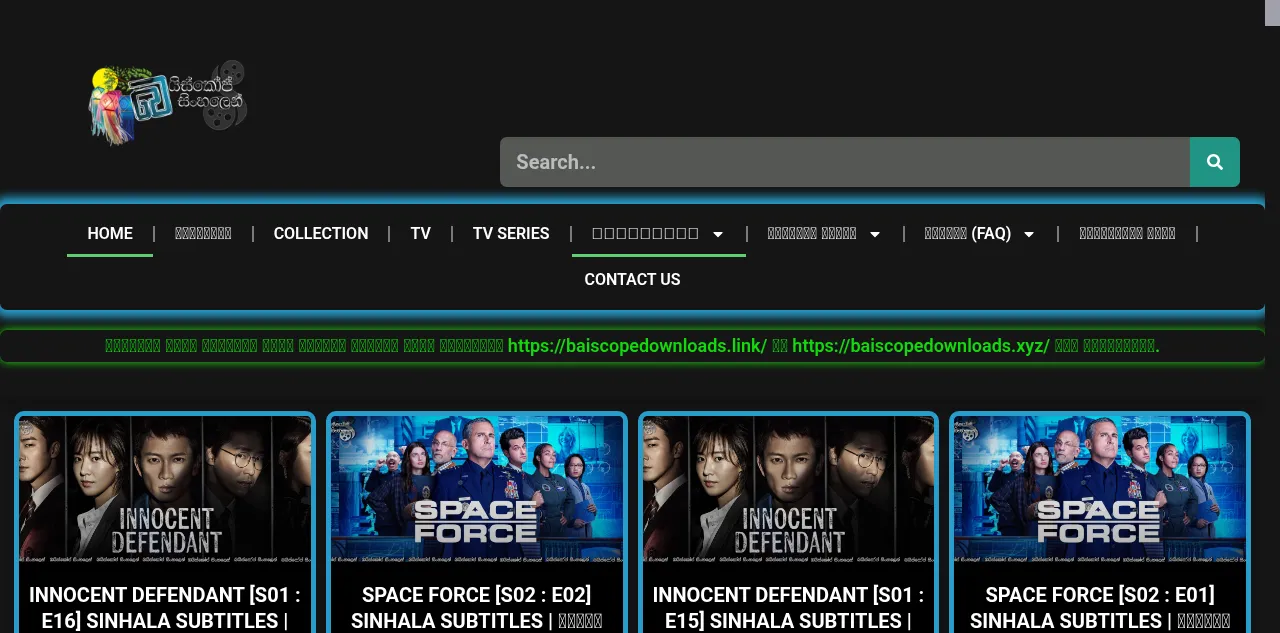Open the menu item between HOME and COLLECTION
This screenshot has height=633, width=1280.
(203, 233)
